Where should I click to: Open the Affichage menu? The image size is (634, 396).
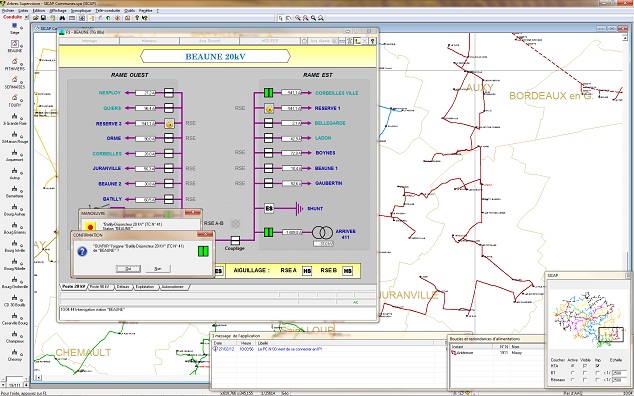point(58,11)
